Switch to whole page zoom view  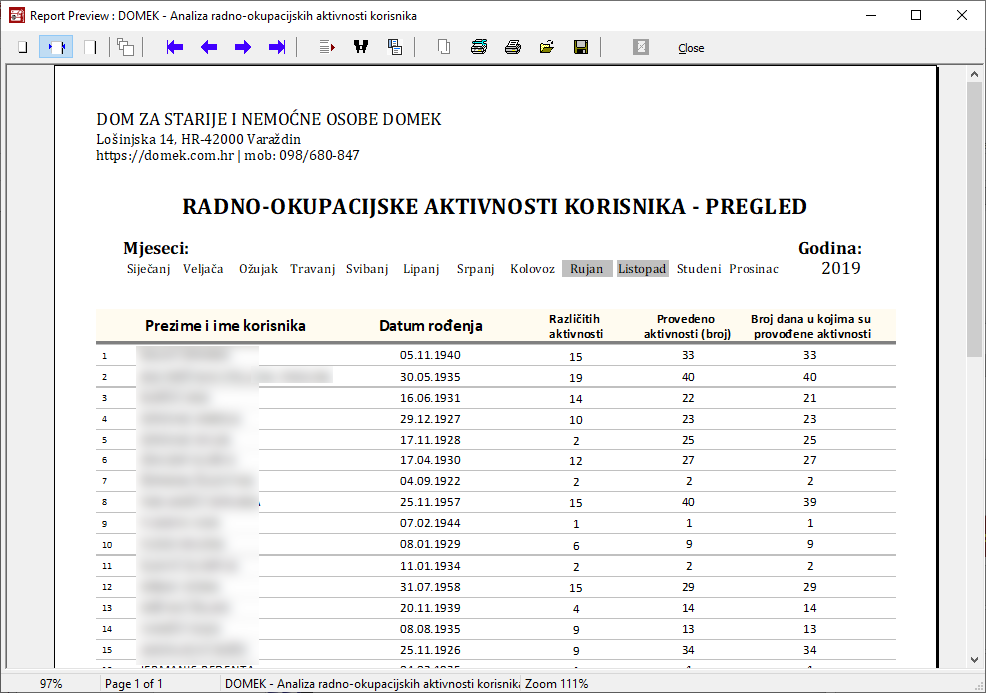tap(22, 47)
